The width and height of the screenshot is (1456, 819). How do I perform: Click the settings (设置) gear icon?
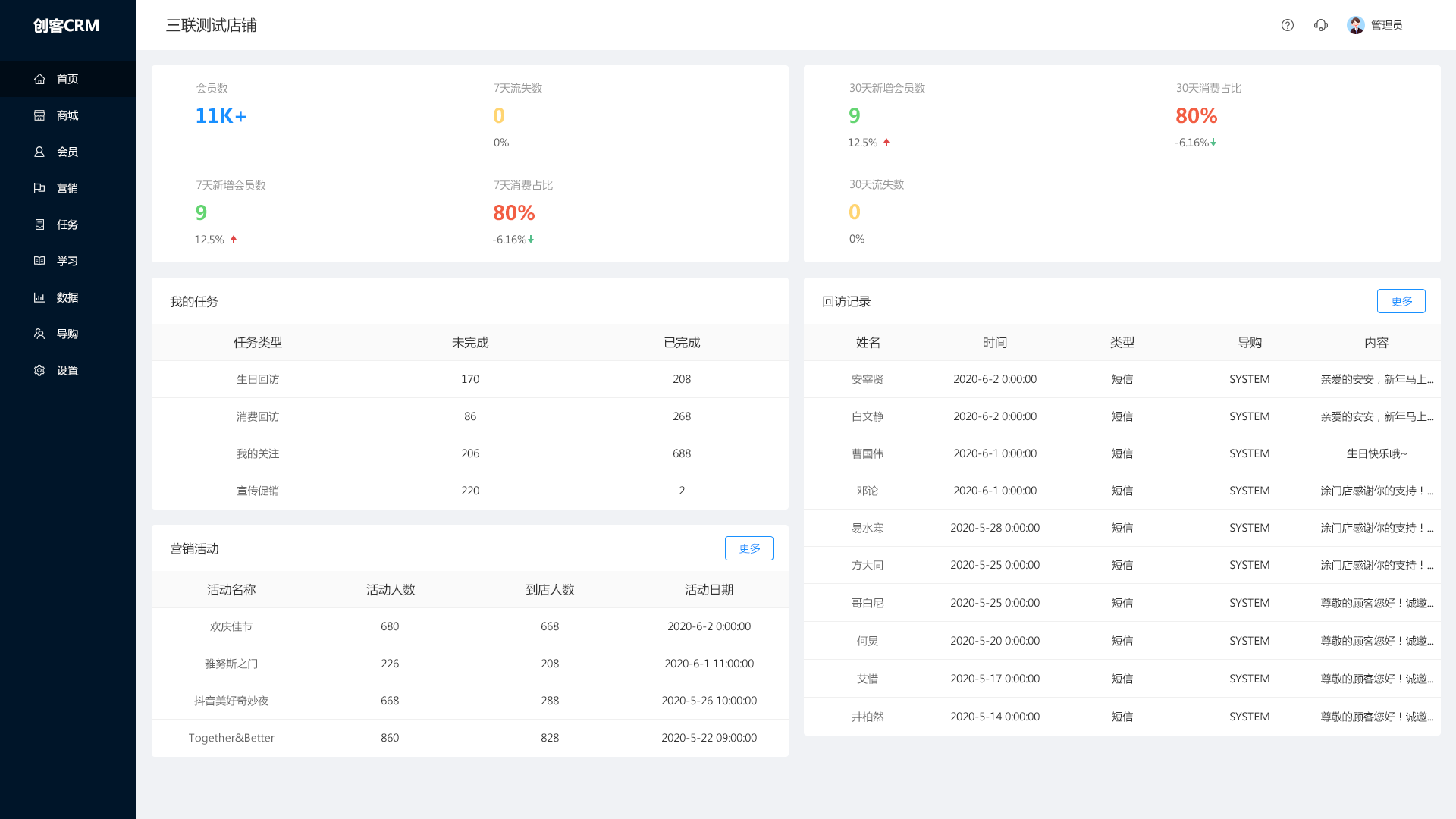tap(39, 370)
